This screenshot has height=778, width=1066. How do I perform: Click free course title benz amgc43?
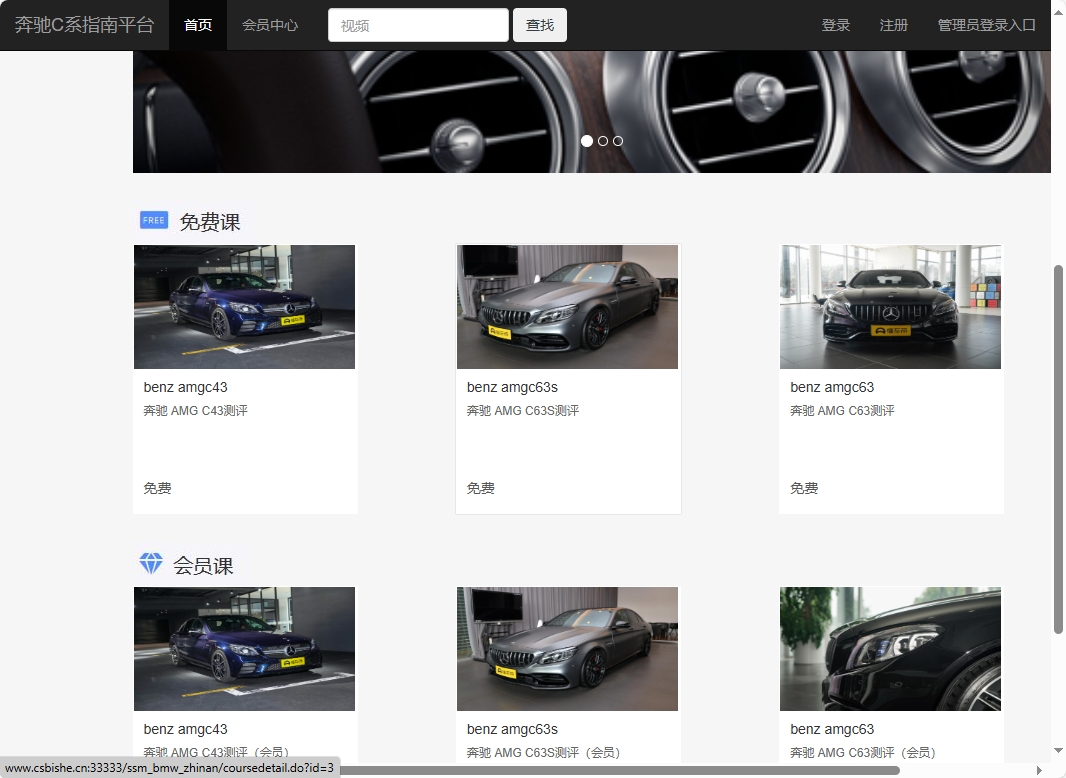click(x=186, y=387)
